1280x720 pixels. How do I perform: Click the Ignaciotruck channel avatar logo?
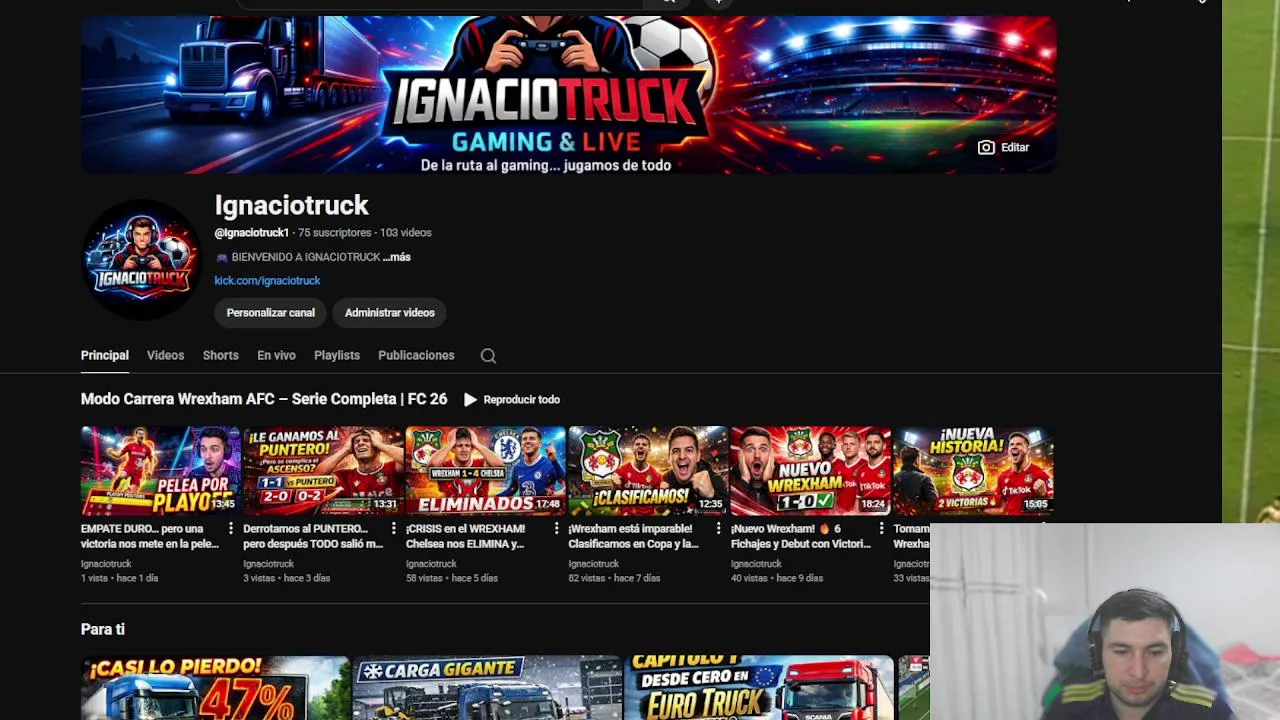141,260
